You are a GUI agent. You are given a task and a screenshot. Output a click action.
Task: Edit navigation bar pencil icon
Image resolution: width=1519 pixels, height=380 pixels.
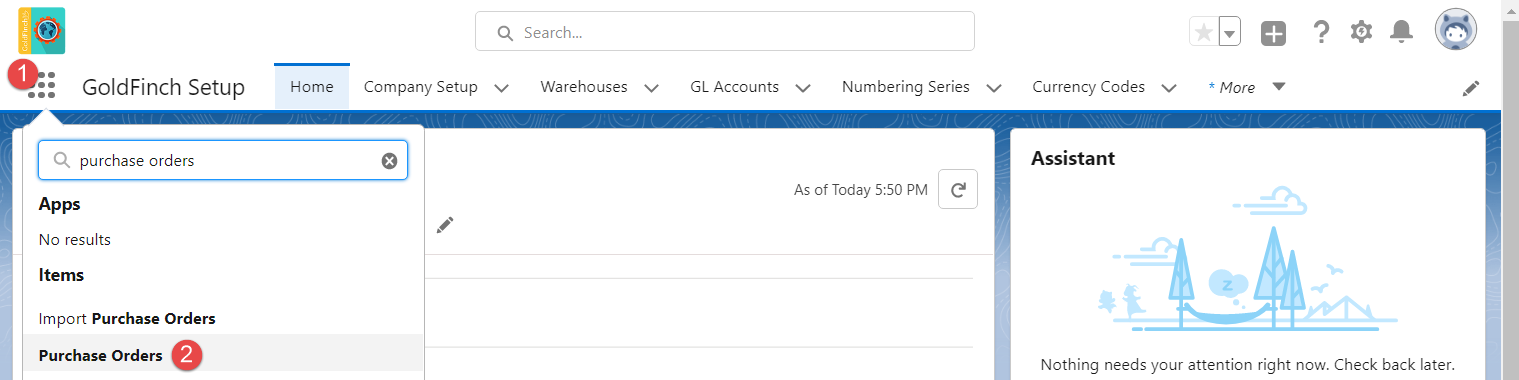[1471, 88]
